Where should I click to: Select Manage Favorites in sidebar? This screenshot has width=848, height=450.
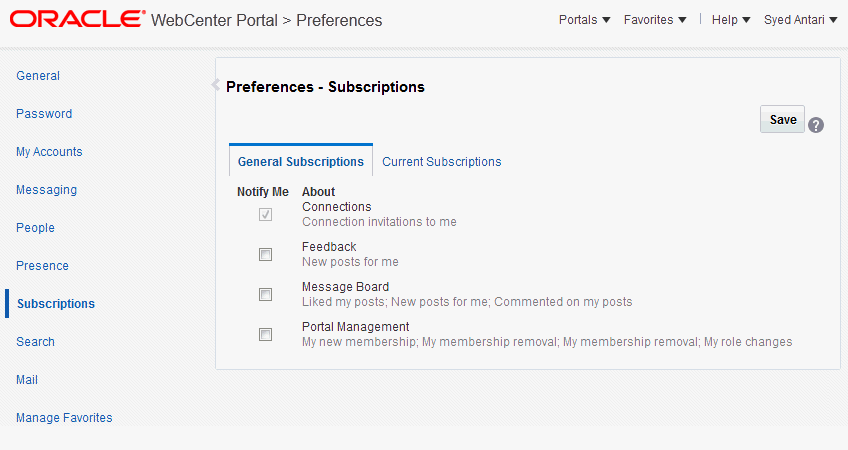click(x=64, y=418)
